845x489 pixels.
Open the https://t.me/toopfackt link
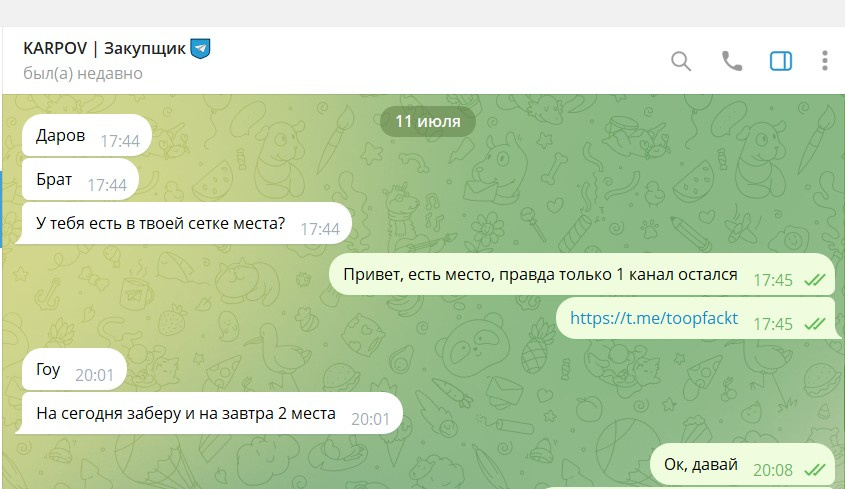click(654, 318)
